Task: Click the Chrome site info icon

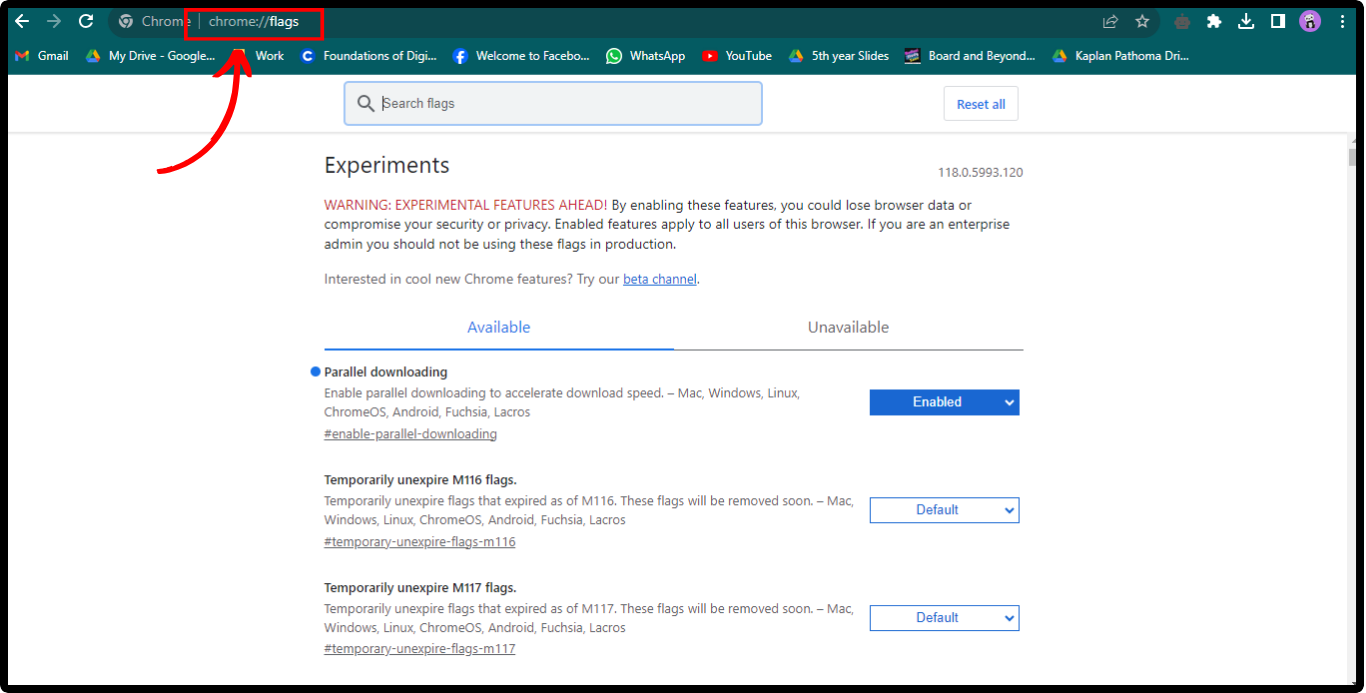Action: click(x=126, y=21)
